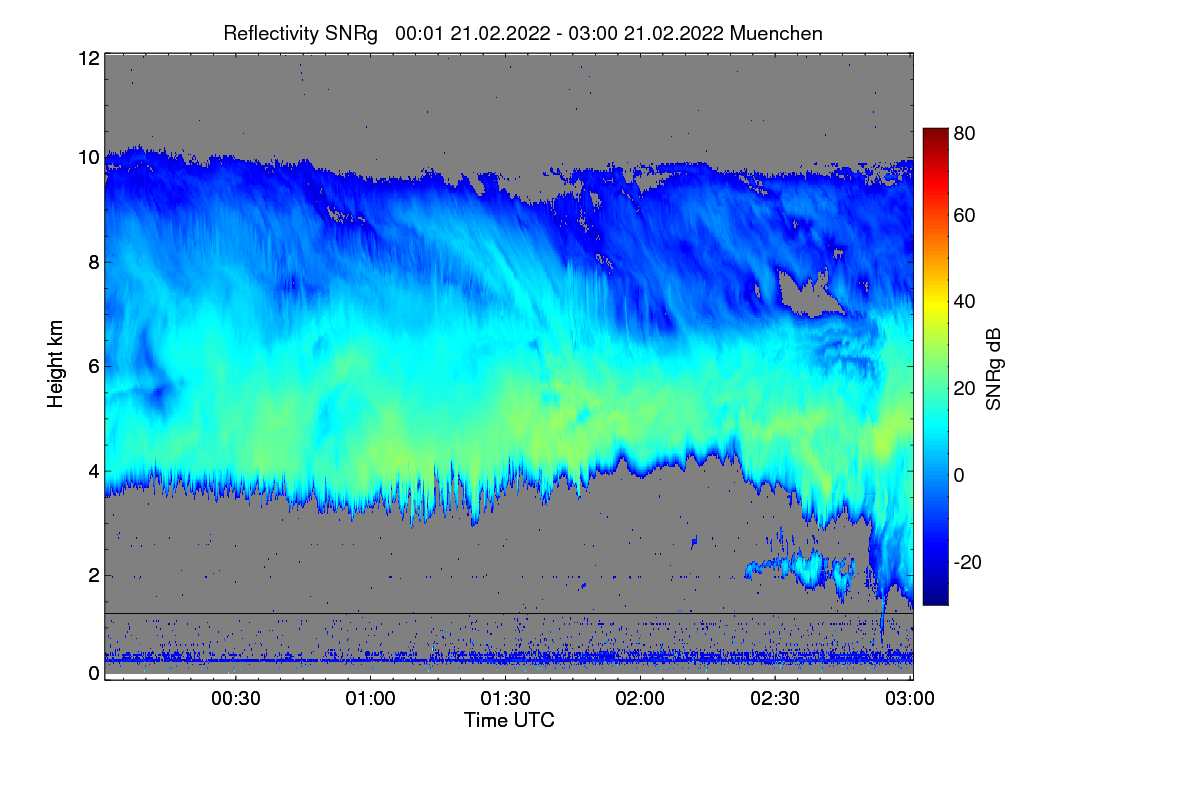The height and width of the screenshot is (800, 1200).
Task: Click the height tick label 6
Action: (93, 367)
